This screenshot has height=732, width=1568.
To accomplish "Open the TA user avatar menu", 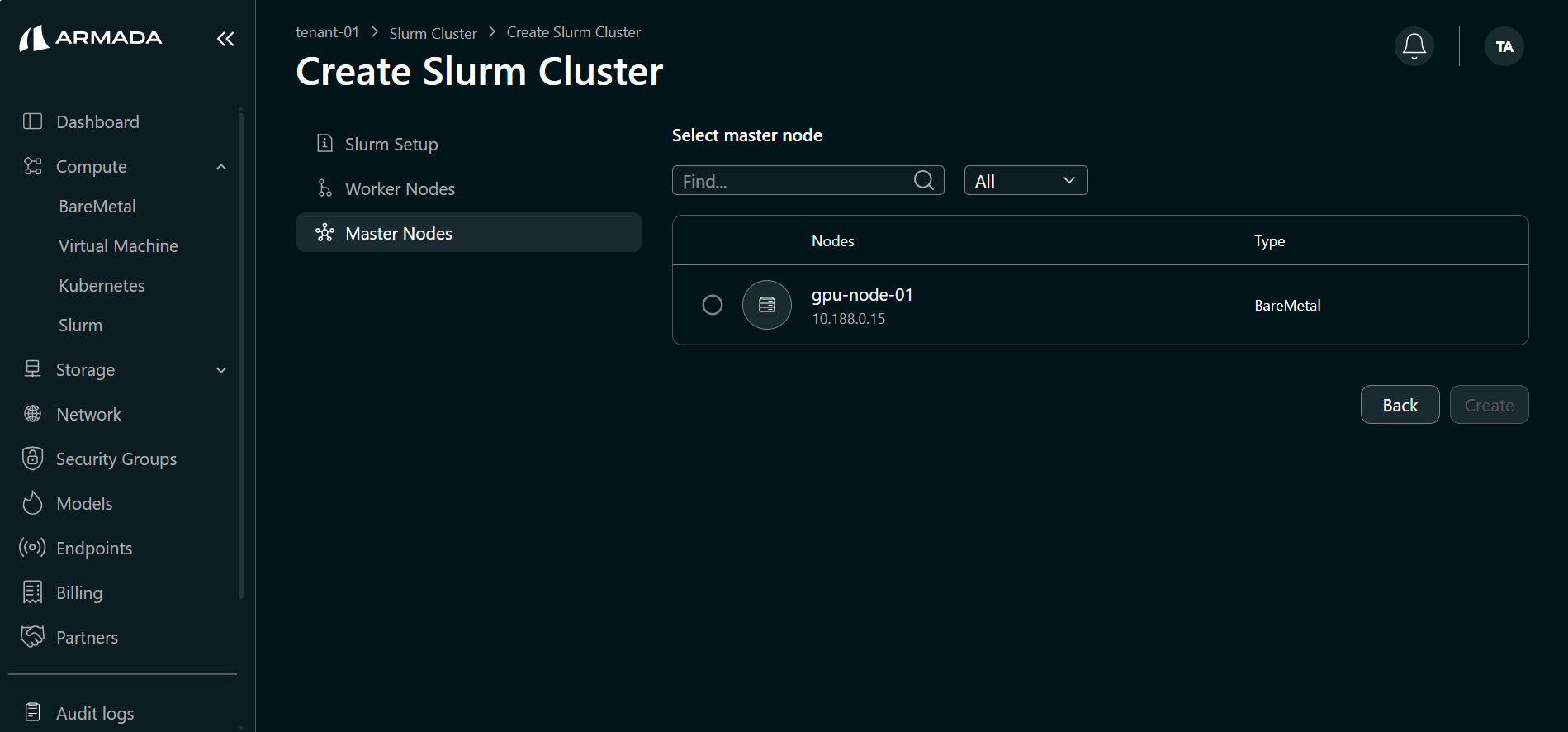I will point(1504,46).
